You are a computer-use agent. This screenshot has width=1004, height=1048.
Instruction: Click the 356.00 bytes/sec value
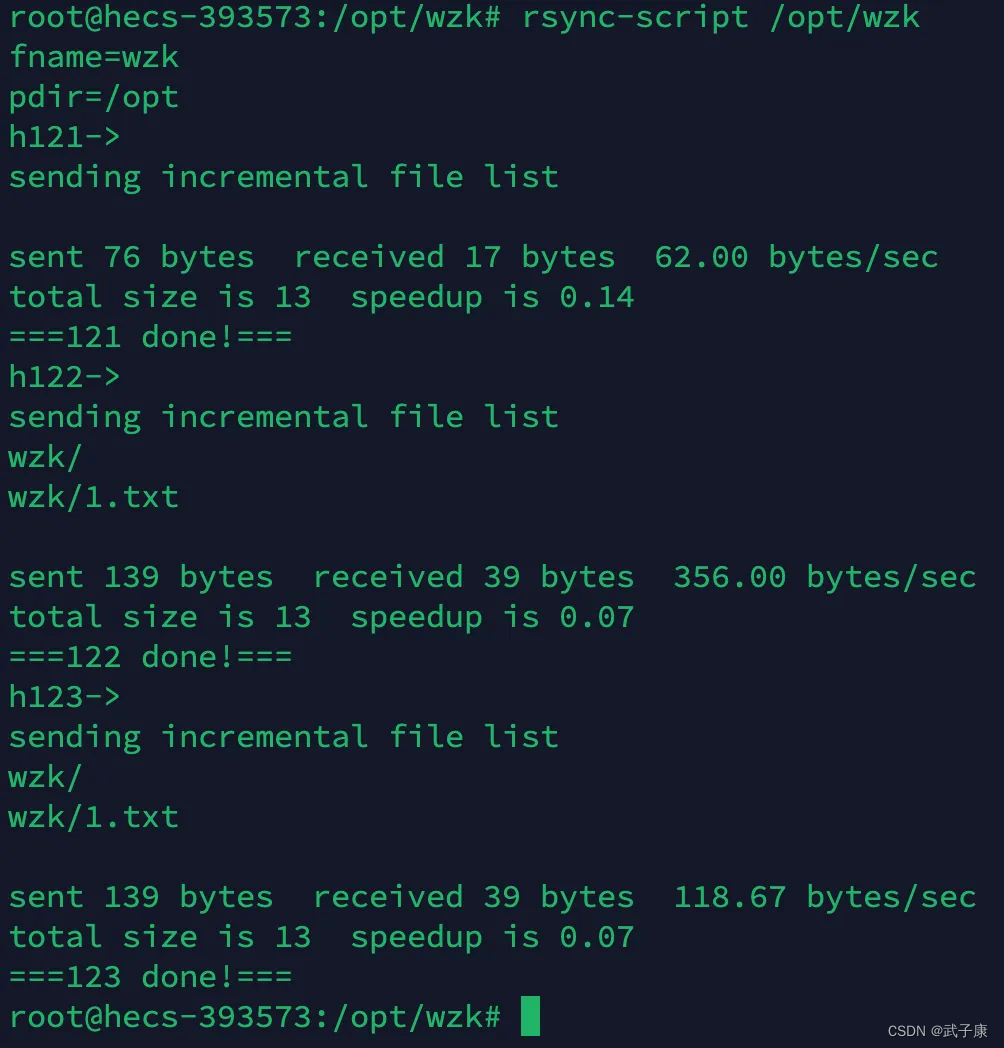(x=825, y=578)
